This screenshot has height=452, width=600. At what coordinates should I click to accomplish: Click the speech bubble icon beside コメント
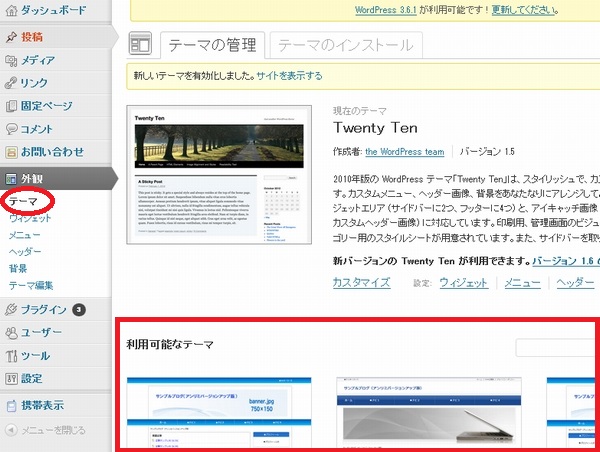click(11, 129)
